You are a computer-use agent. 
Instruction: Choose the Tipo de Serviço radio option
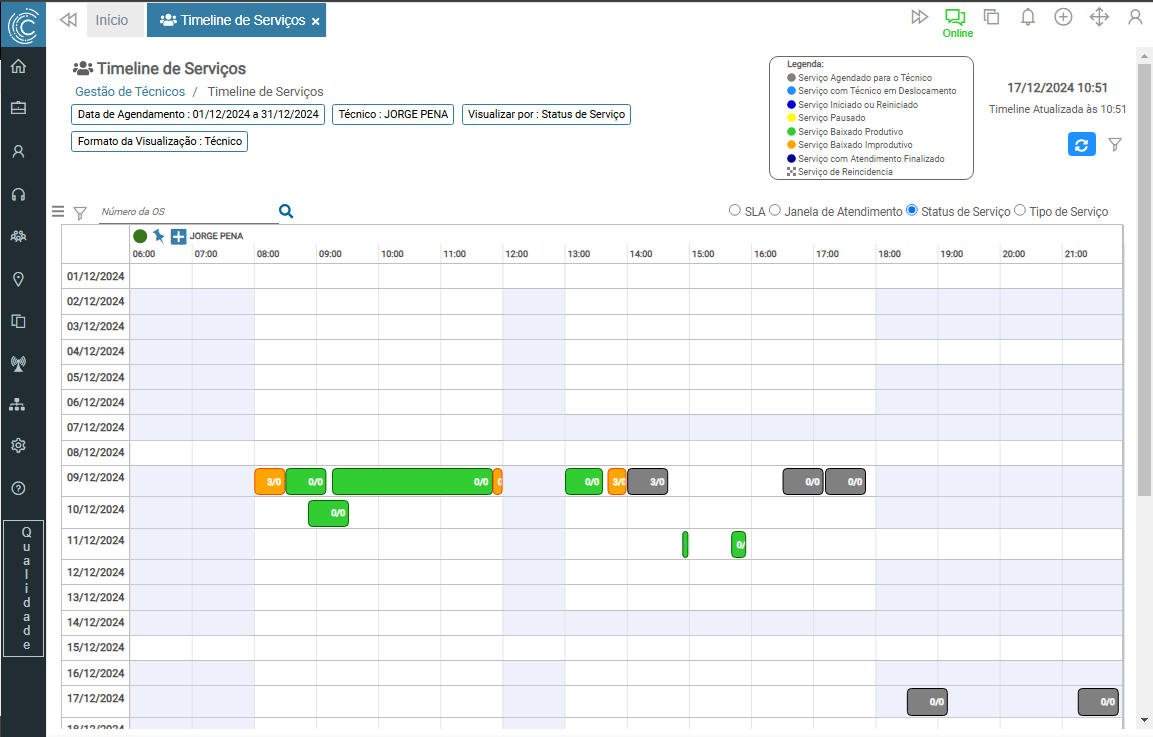[1020, 211]
